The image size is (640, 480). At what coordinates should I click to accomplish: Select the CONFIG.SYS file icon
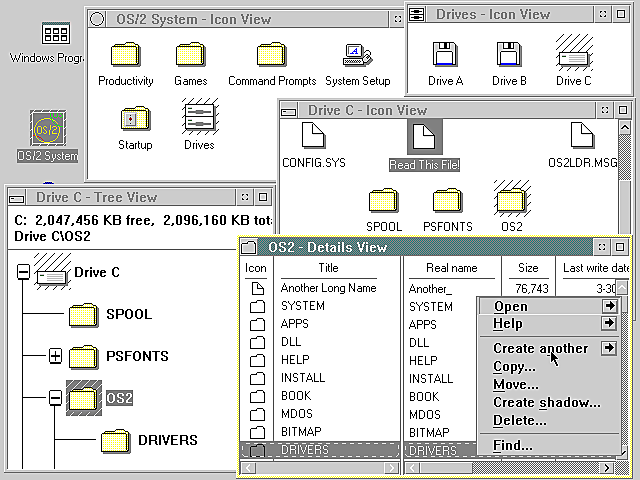pyautogui.click(x=313, y=135)
